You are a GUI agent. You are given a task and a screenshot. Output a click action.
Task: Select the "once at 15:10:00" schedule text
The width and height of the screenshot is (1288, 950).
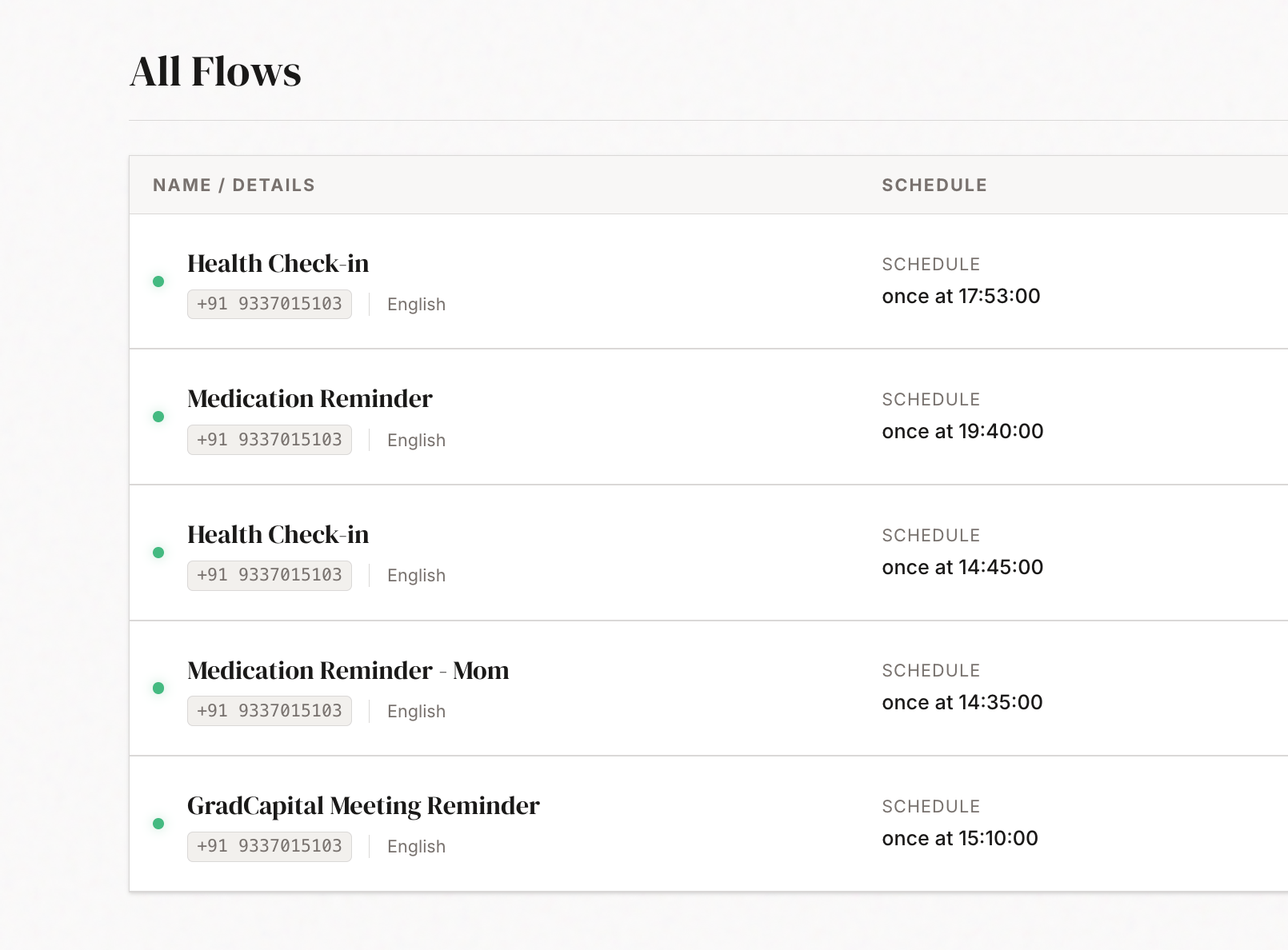click(959, 839)
